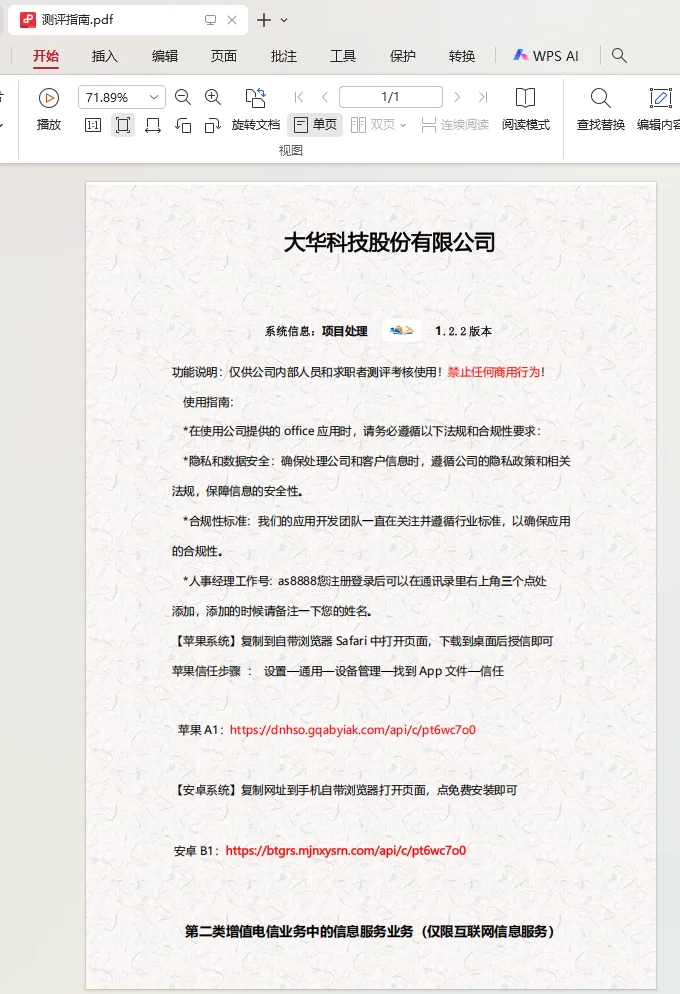Screen dimensions: 680x994
Task: Go to previous page arrow
Action: [x=325, y=97]
